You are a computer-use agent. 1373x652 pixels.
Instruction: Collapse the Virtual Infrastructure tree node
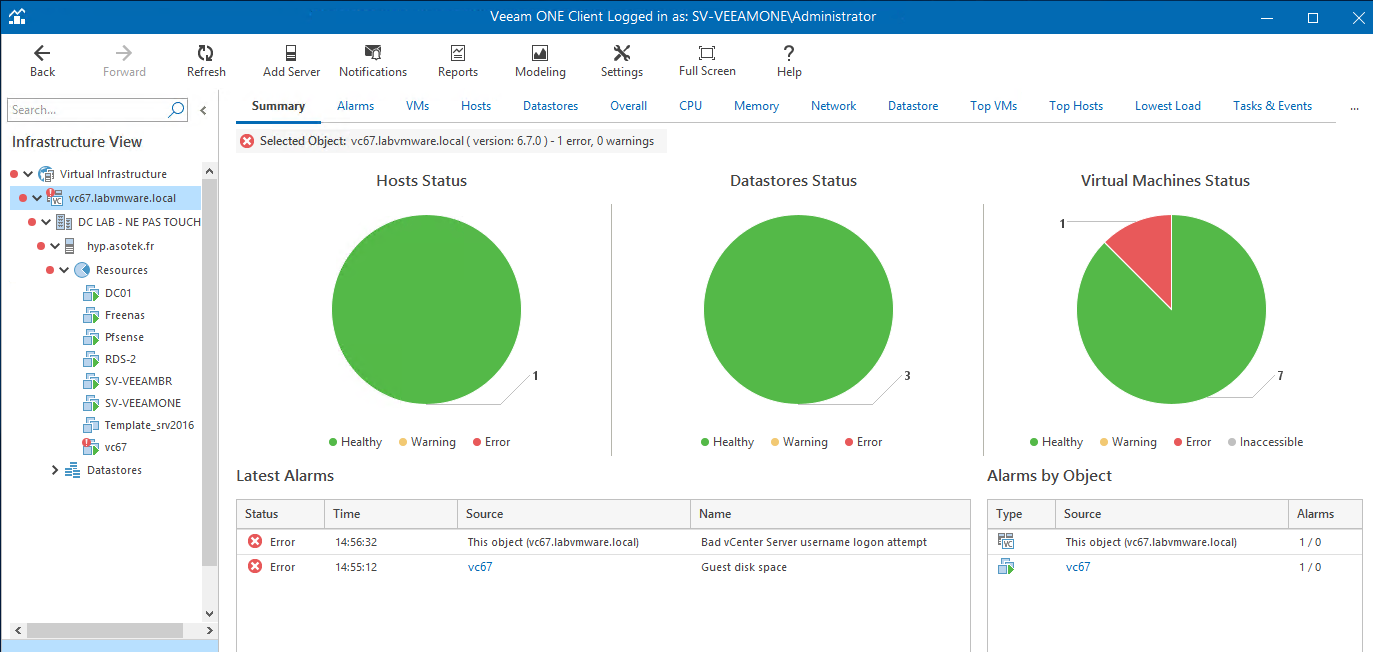[x=28, y=174]
